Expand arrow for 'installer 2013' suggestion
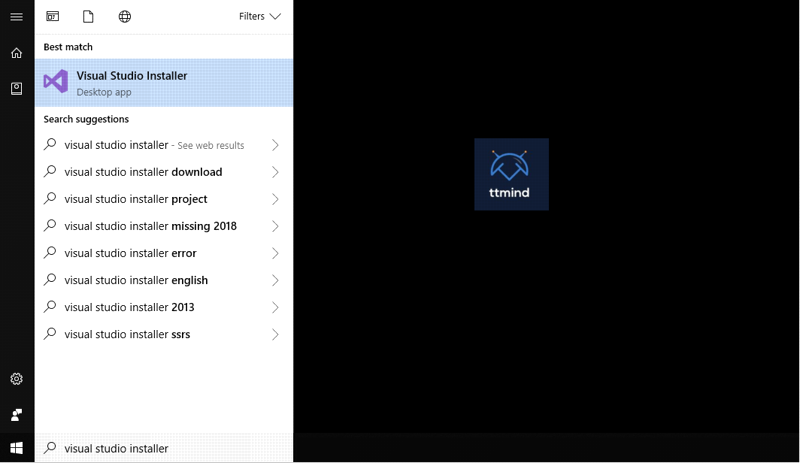The image size is (800, 463). coord(276,307)
